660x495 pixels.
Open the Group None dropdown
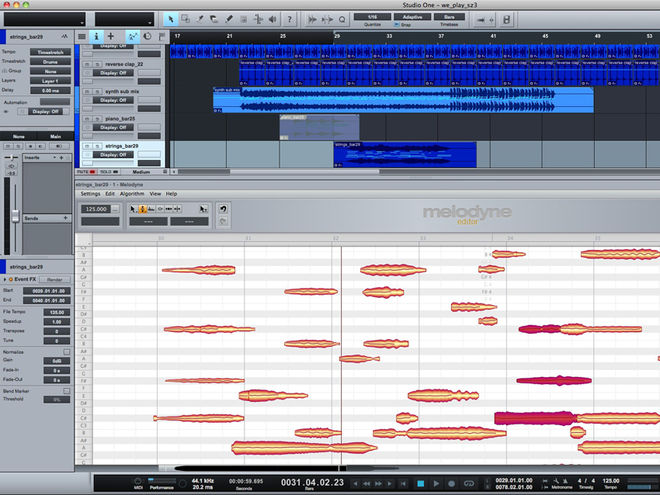click(51, 71)
